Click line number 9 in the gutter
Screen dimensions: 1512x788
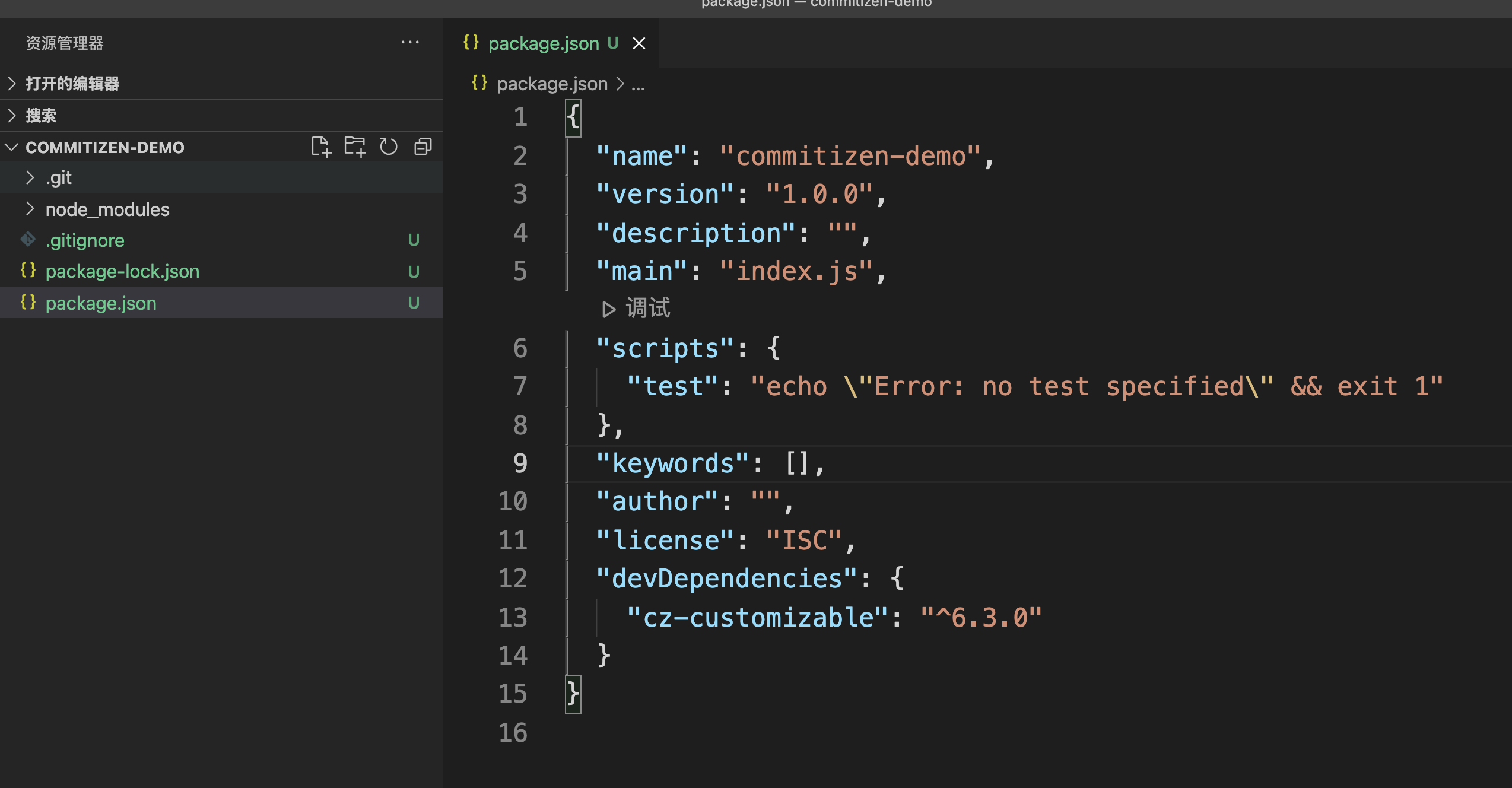click(x=520, y=463)
